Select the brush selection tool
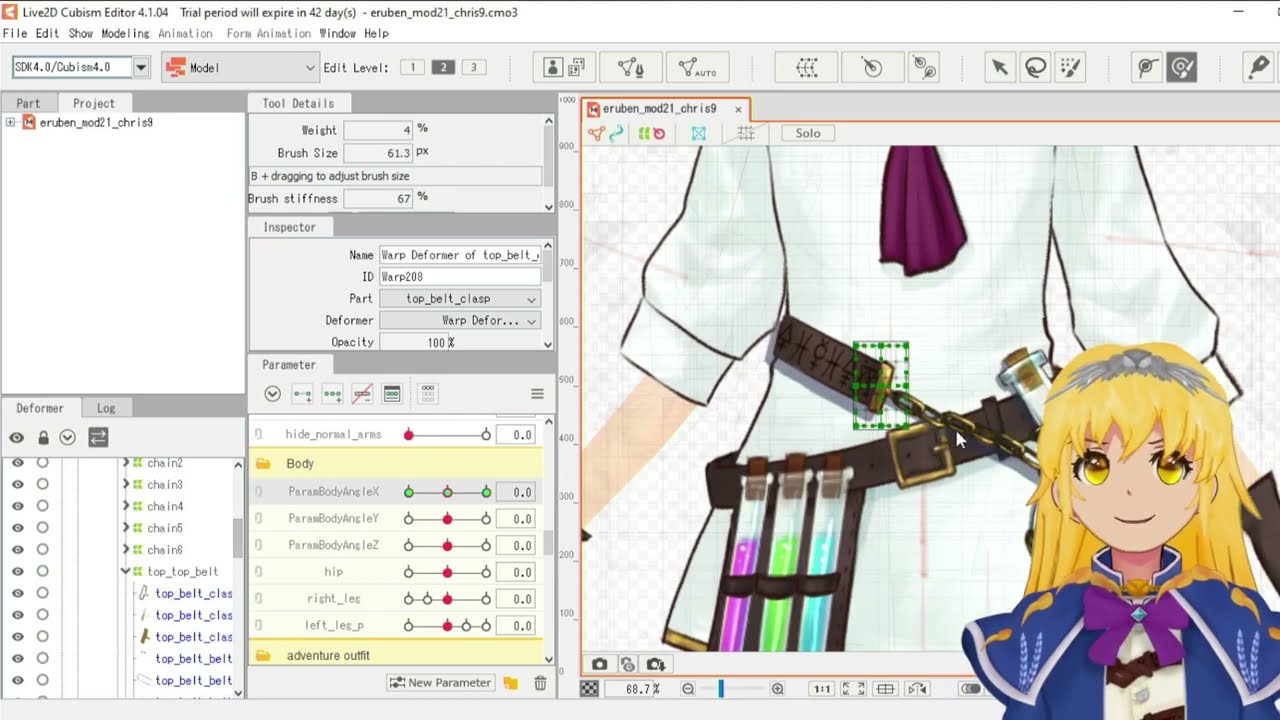 (1070, 67)
